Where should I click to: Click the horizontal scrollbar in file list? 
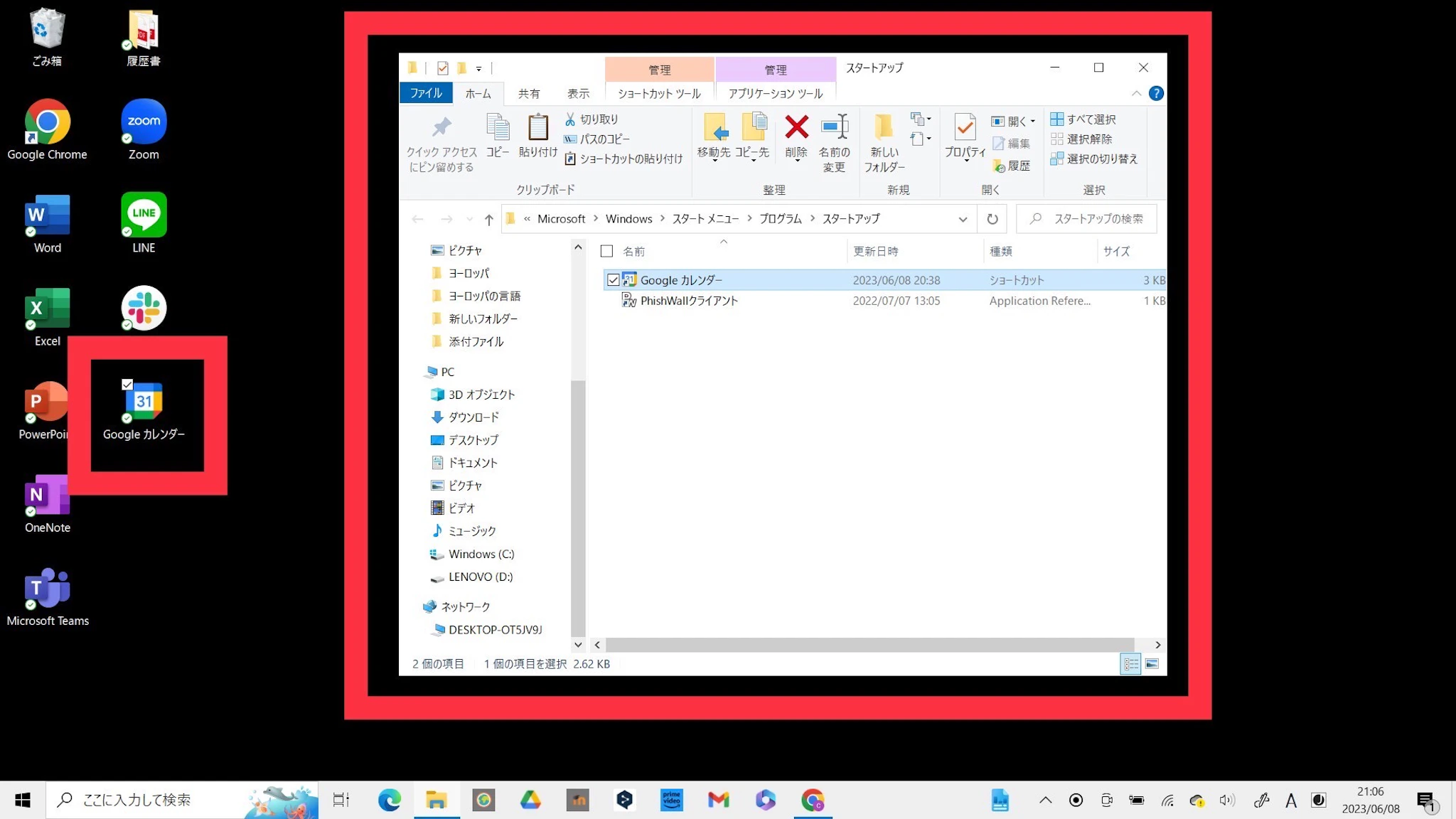point(869,645)
